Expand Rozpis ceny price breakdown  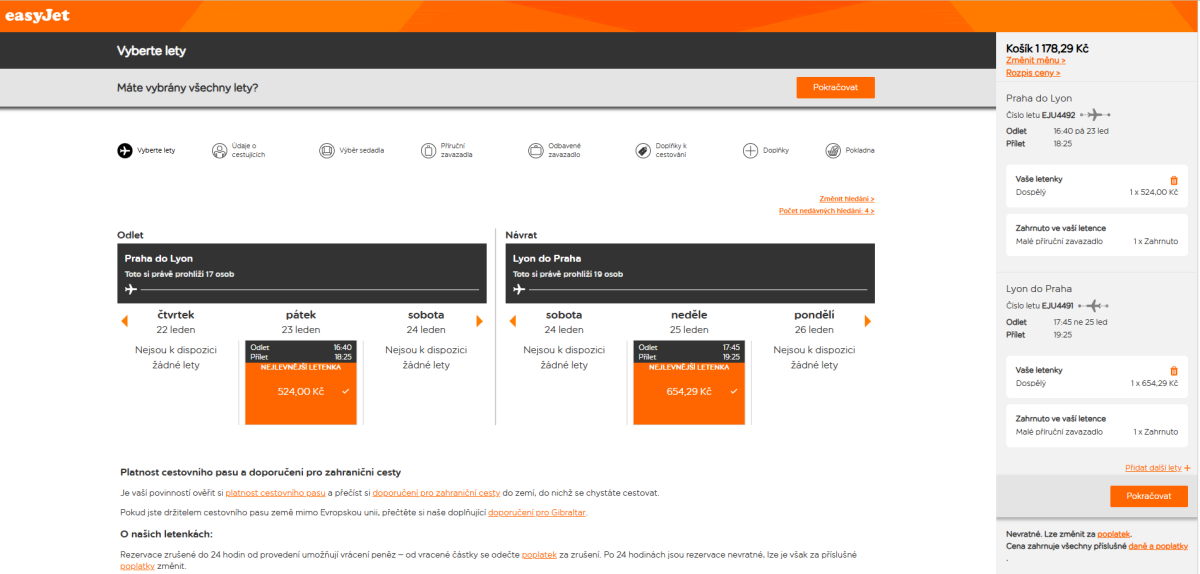(1032, 73)
